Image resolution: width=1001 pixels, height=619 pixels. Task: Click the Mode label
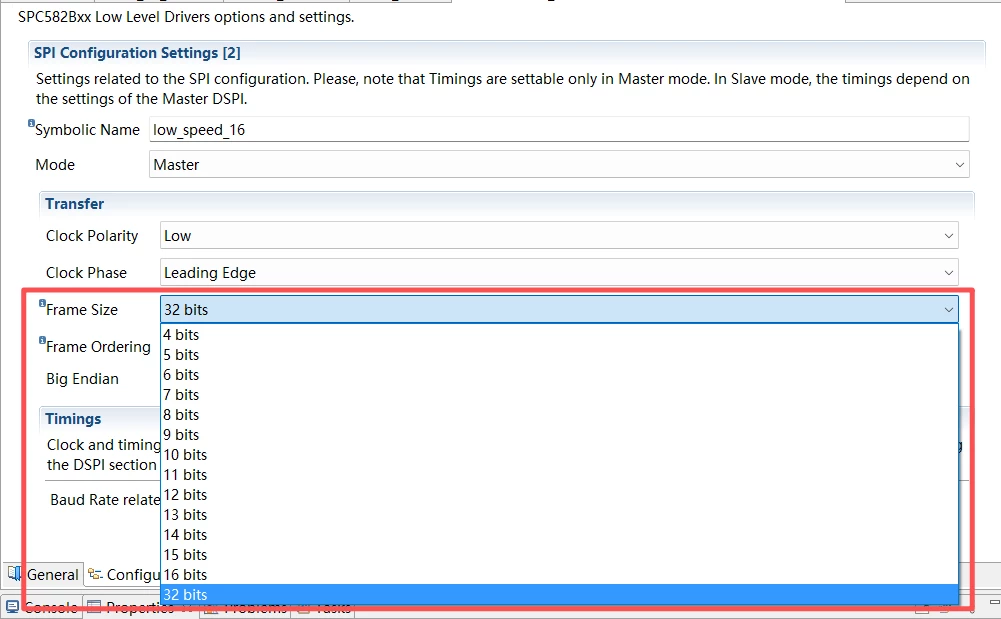[x=55, y=165]
